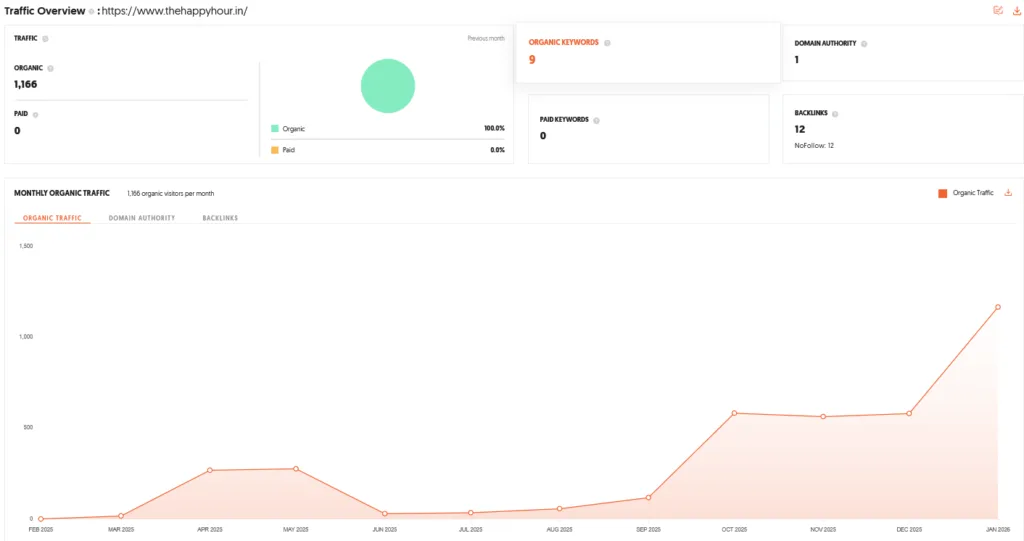This screenshot has width=1024, height=541.
Task: Click the organic traffic value 1,166
Action: pos(25,84)
